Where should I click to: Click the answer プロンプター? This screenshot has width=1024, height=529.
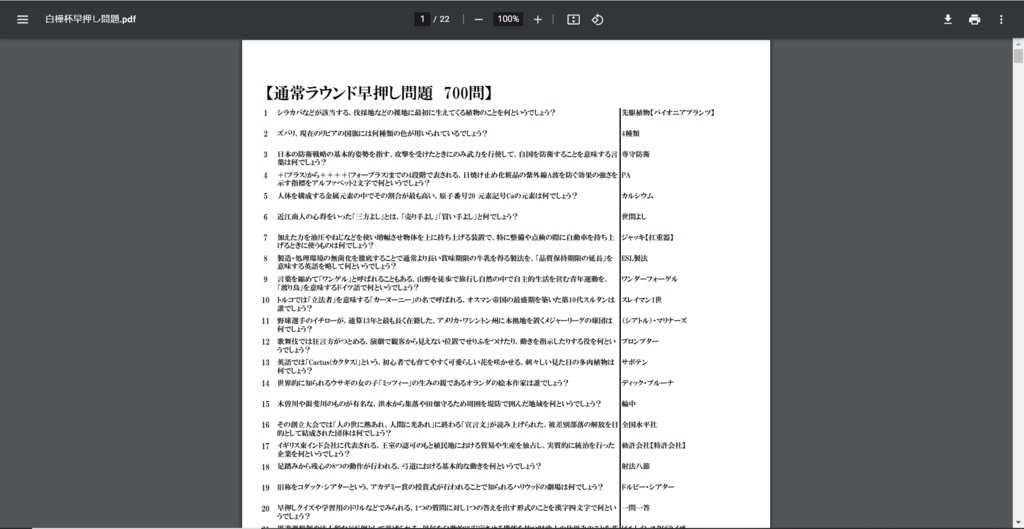640,342
